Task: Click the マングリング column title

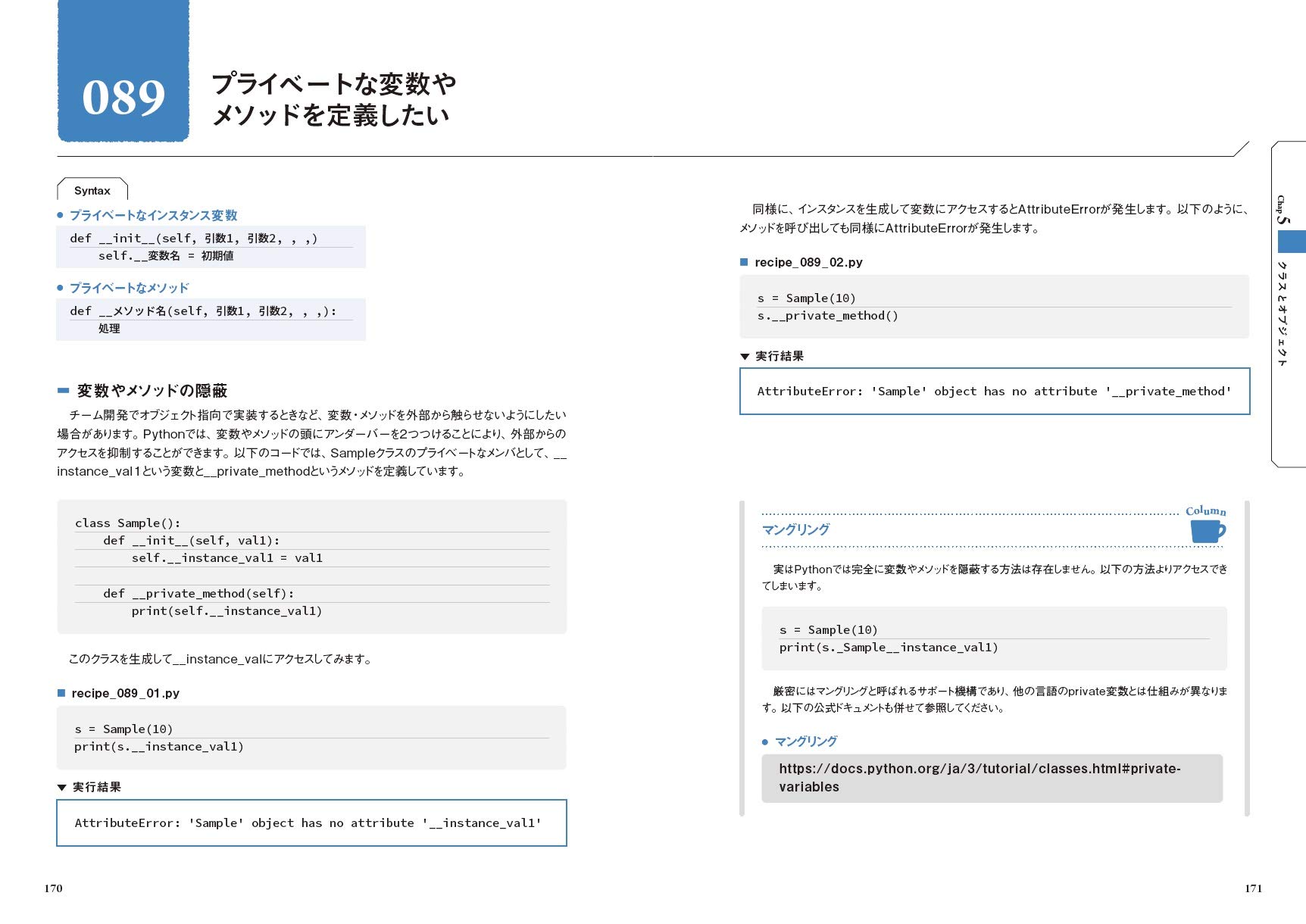Action: [x=795, y=529]
